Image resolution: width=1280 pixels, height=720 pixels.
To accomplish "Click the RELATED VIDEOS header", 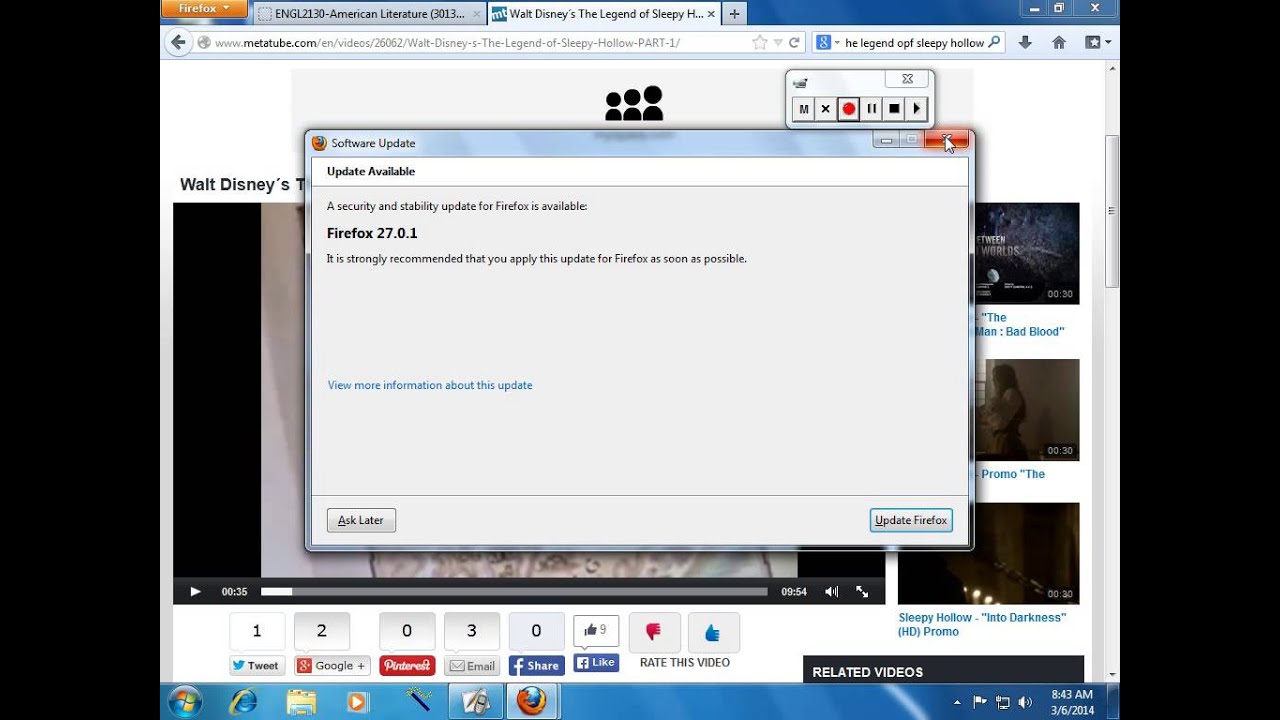I will click(x=867, y=672).
